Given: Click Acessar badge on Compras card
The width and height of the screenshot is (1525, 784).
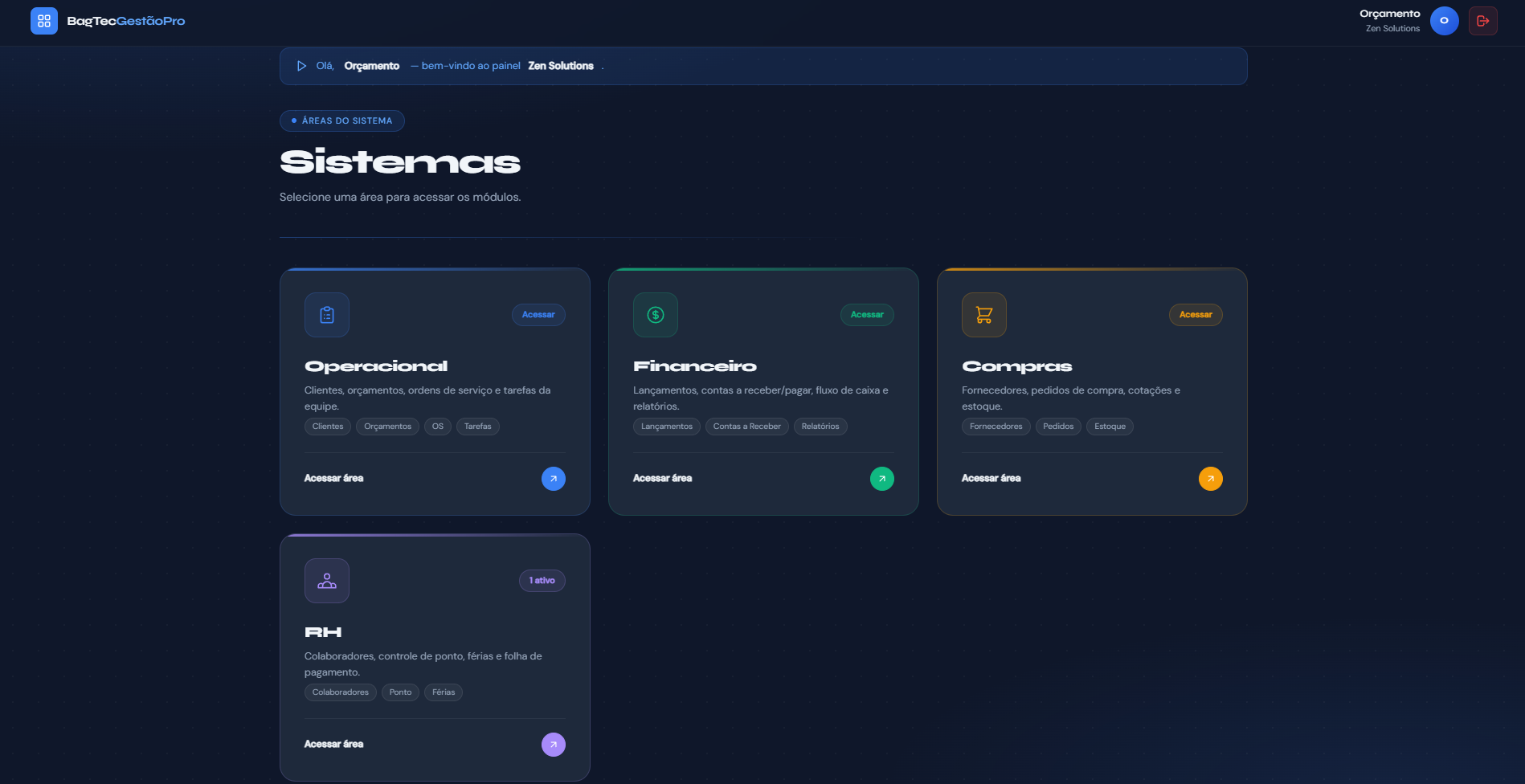Looking at the screenshot, I should [x=1196, y=315].
